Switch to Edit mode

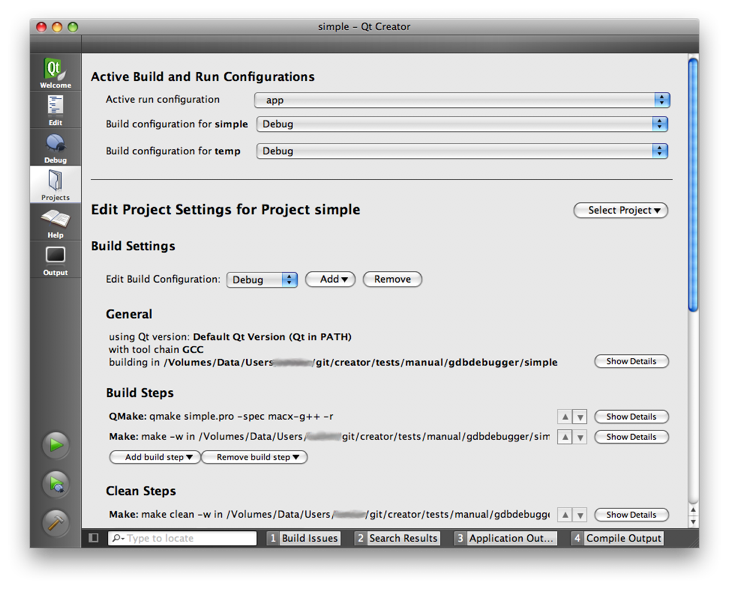55,109
